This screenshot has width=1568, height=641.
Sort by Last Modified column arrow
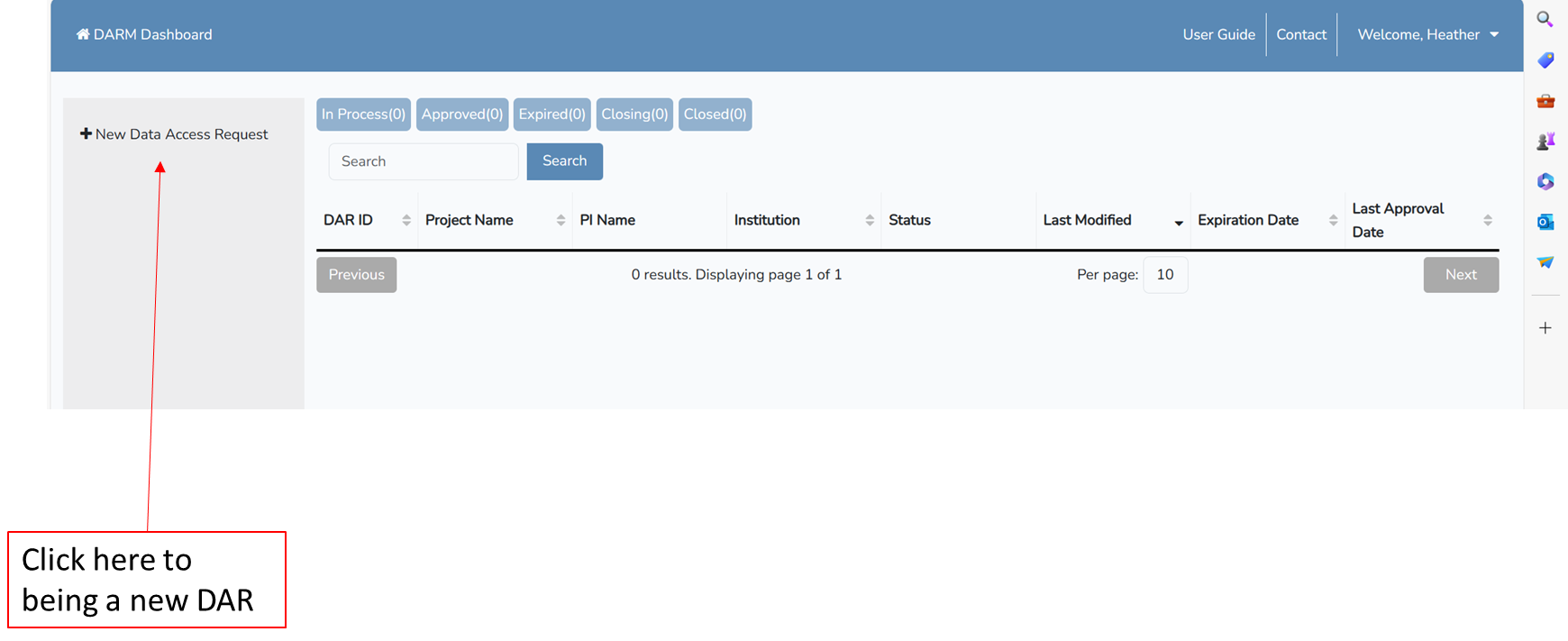1178,222
